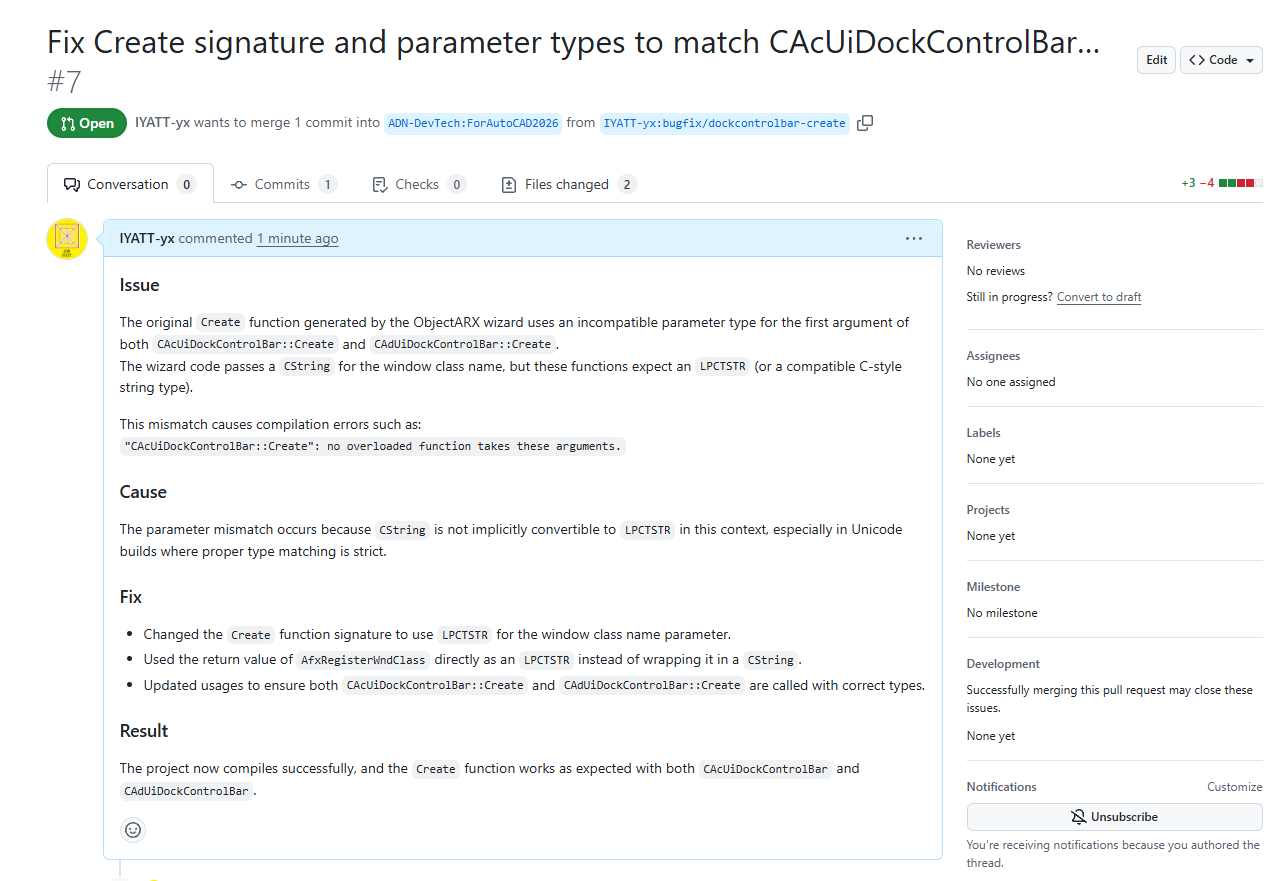Switch to the Commits tab
The width and height of the screenshot is (1282, 881).
pyautogui.click(x=283, y=184)
